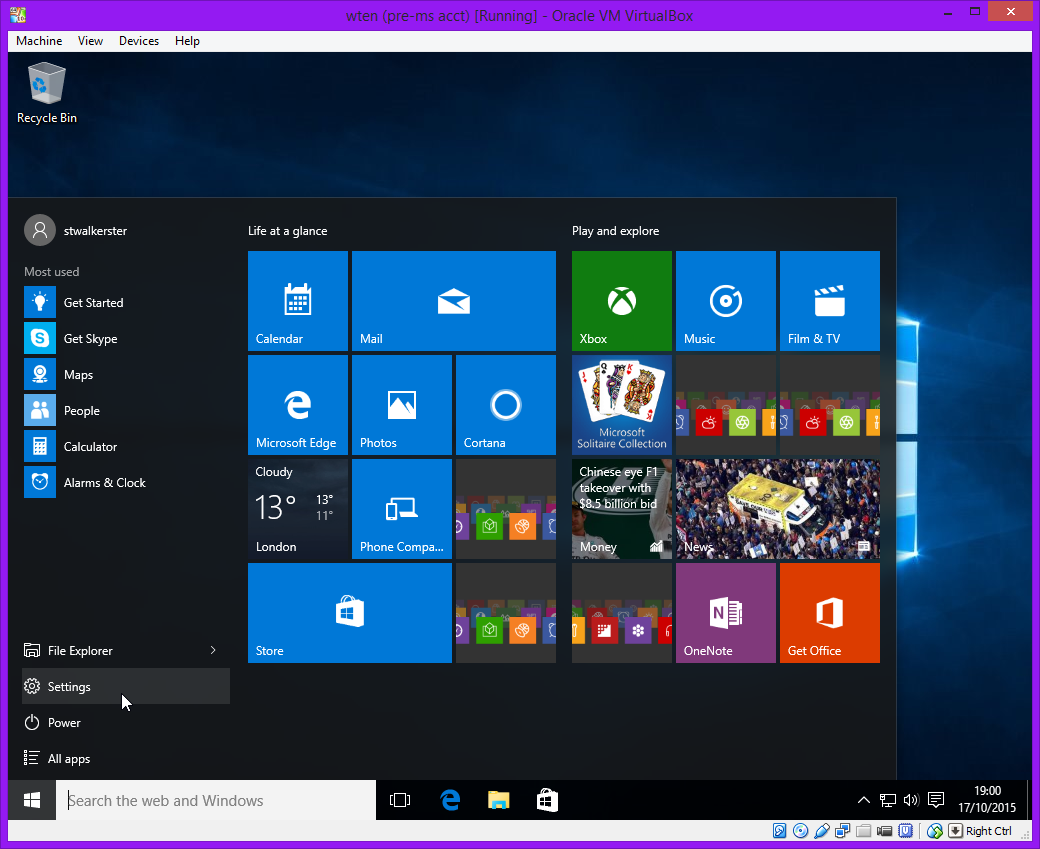Image resolution: width=1040 pixels, height=849 pixels.
Task: Click the Task View taskbar icon
Action: tap(400, 800)
